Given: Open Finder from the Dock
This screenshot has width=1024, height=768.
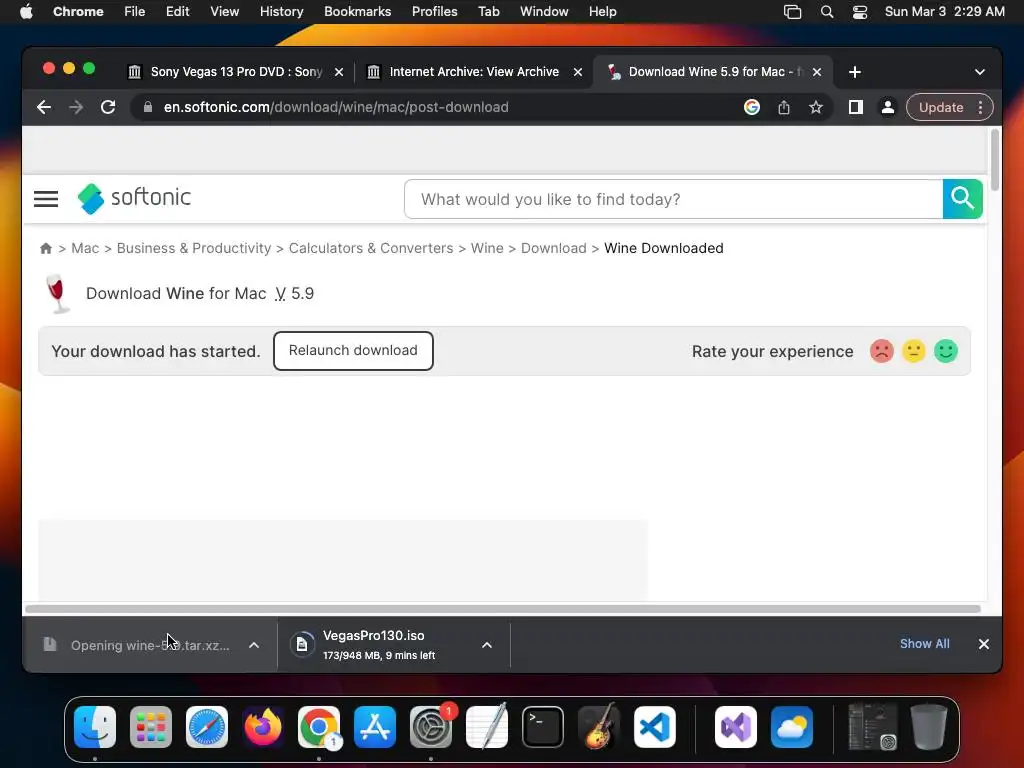Looking at the screenshot, I should (95, 727).
